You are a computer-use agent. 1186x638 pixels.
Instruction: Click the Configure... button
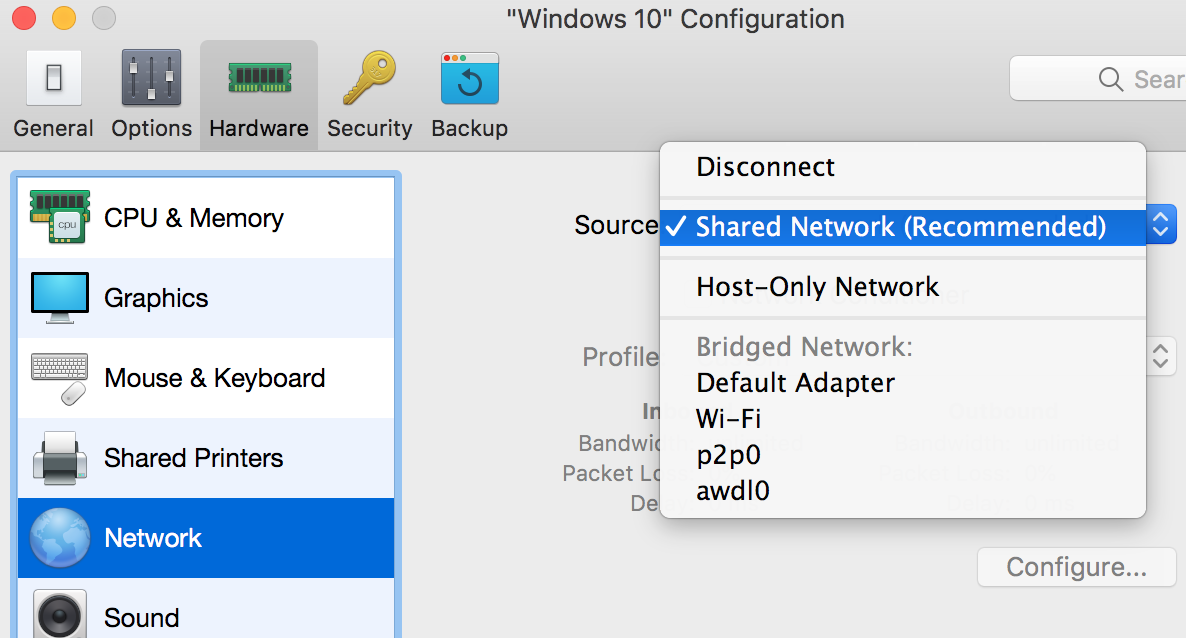click(1076, 567)
